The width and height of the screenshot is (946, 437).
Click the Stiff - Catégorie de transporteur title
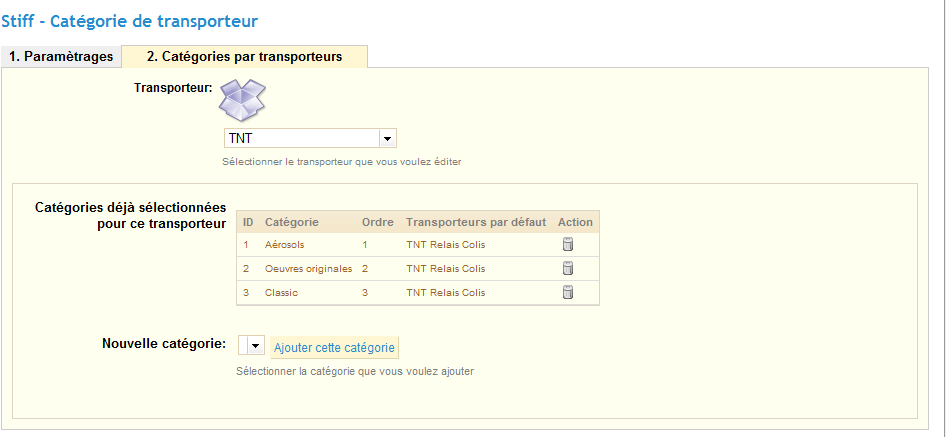click(129, 19)
